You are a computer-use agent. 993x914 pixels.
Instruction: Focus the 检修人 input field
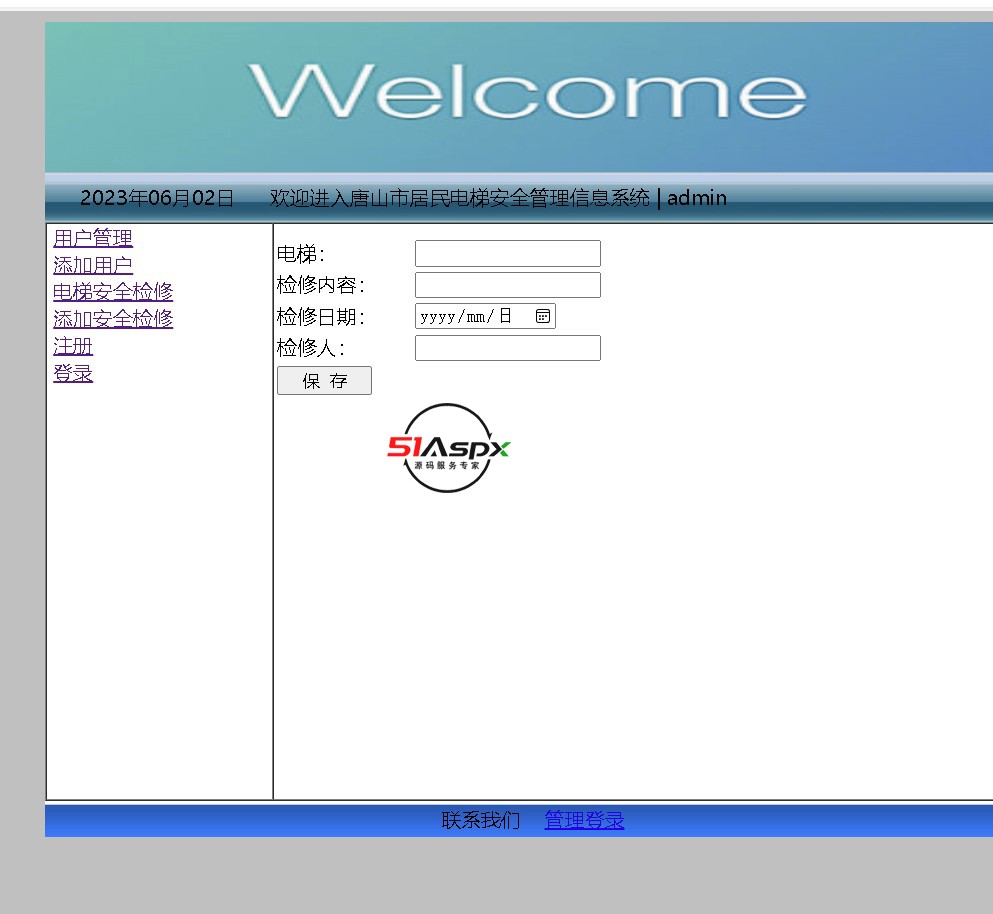coord(508,348)
